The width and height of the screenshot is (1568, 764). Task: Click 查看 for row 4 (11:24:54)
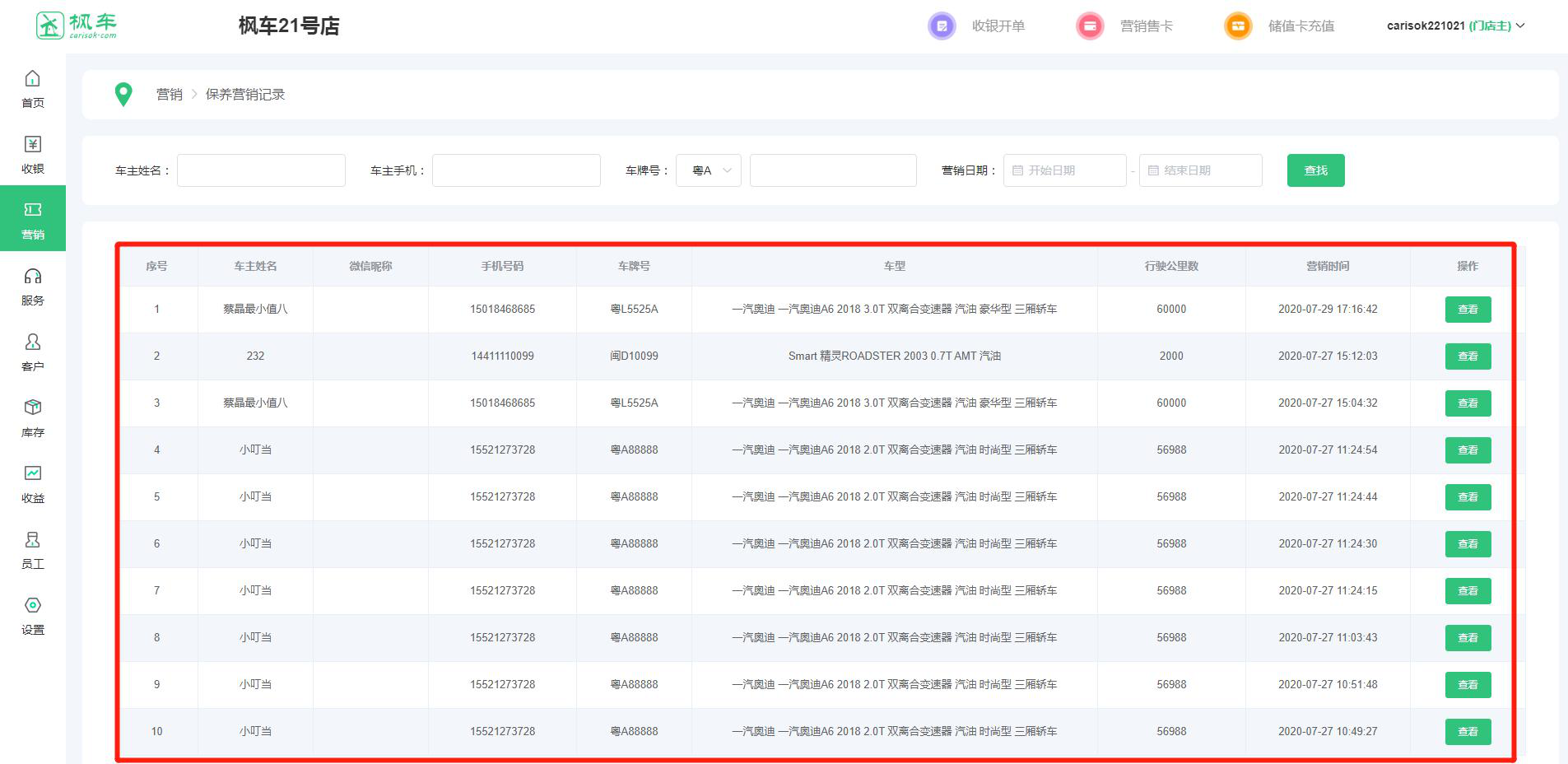pos(1468,450)
